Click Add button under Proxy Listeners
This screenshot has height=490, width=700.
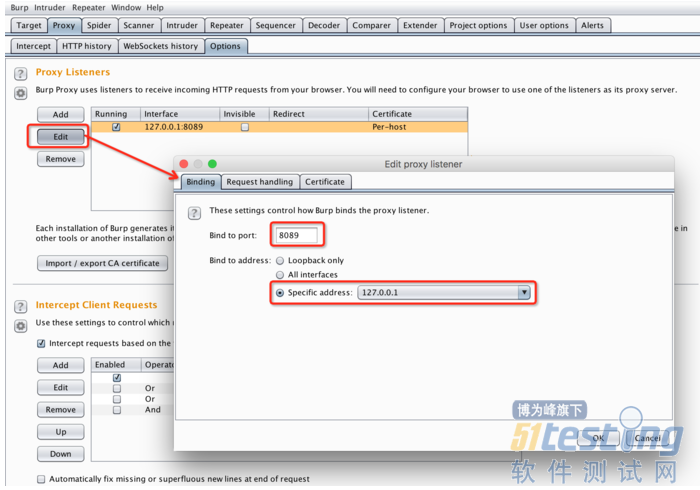pos(61,114)
